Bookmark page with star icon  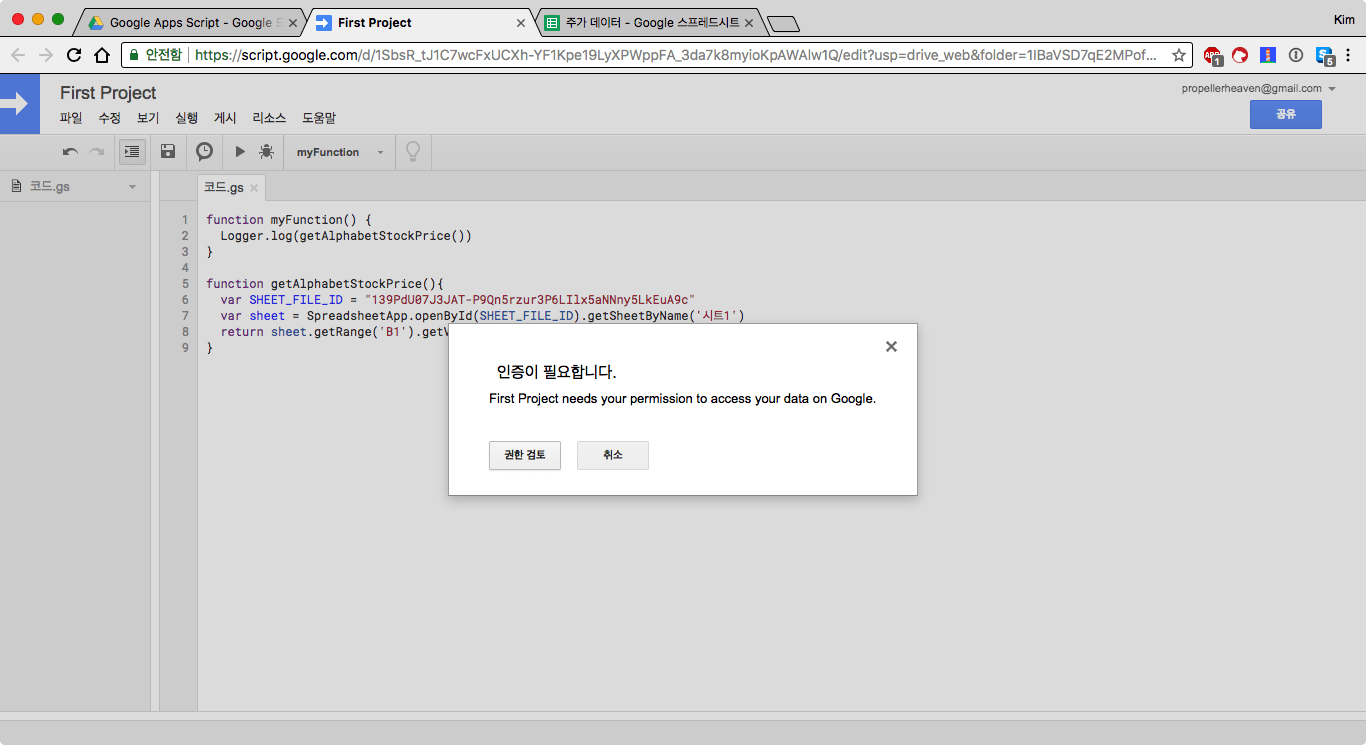tap(1179, 55)
